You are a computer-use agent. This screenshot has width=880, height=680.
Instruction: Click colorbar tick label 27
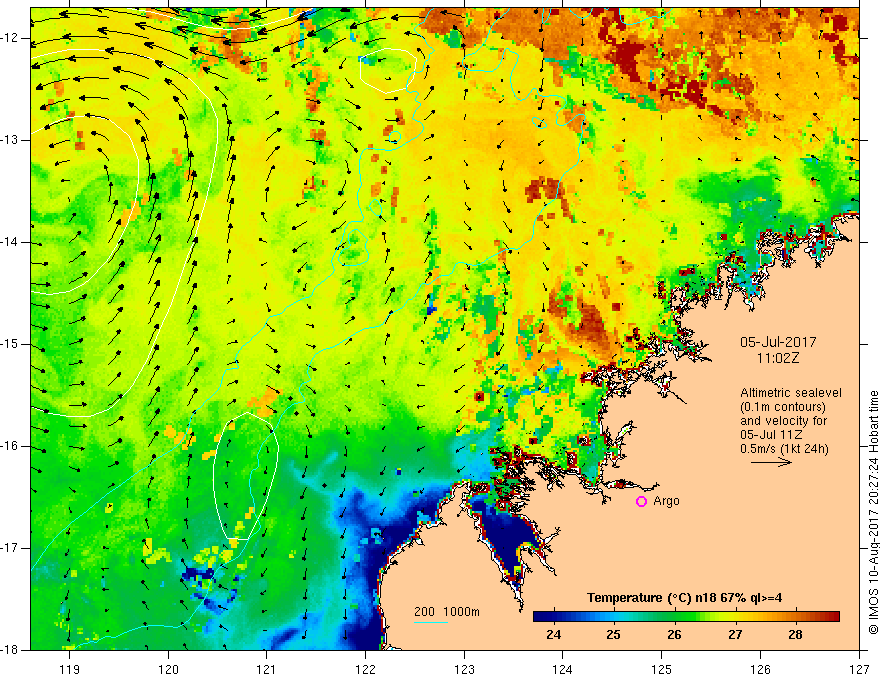735,635
